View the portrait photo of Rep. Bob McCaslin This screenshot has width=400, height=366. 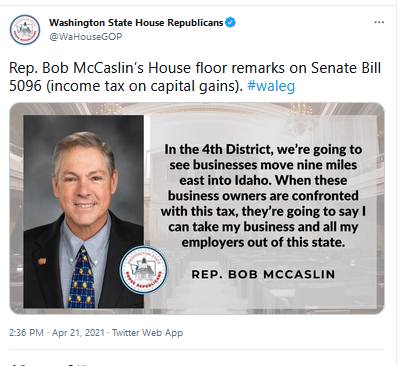pos(84,212)
